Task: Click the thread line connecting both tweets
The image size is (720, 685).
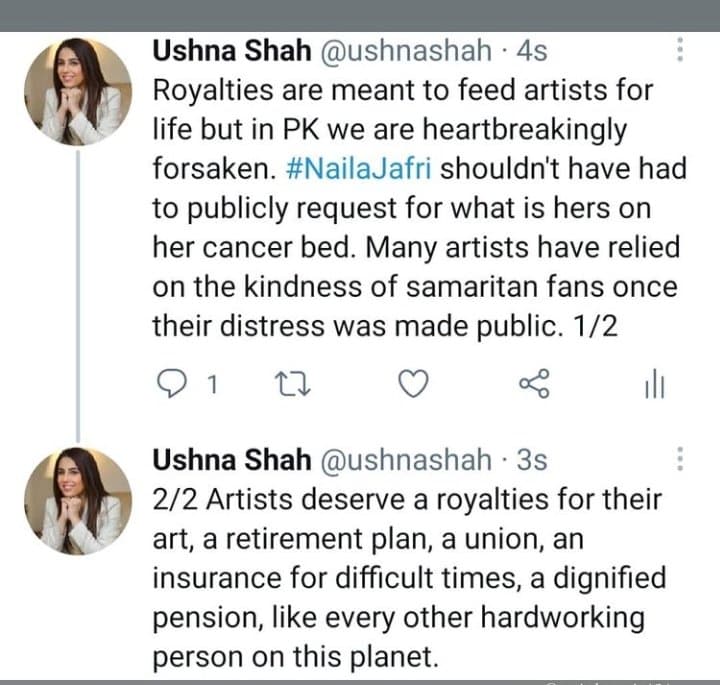Action: click(x=78, y=297)
